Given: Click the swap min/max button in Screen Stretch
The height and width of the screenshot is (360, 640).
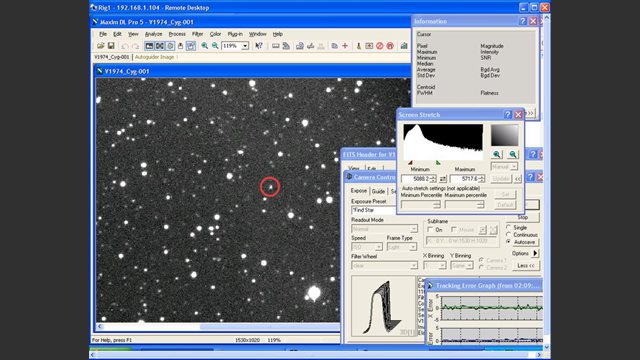Looking at the screenshot, I should [x=443, y=179].
